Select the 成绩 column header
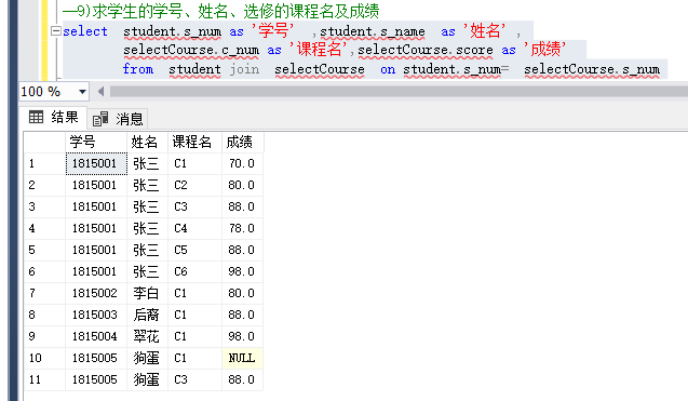Image resolution: width=688 pixels, height=401 pixels. 243,142
